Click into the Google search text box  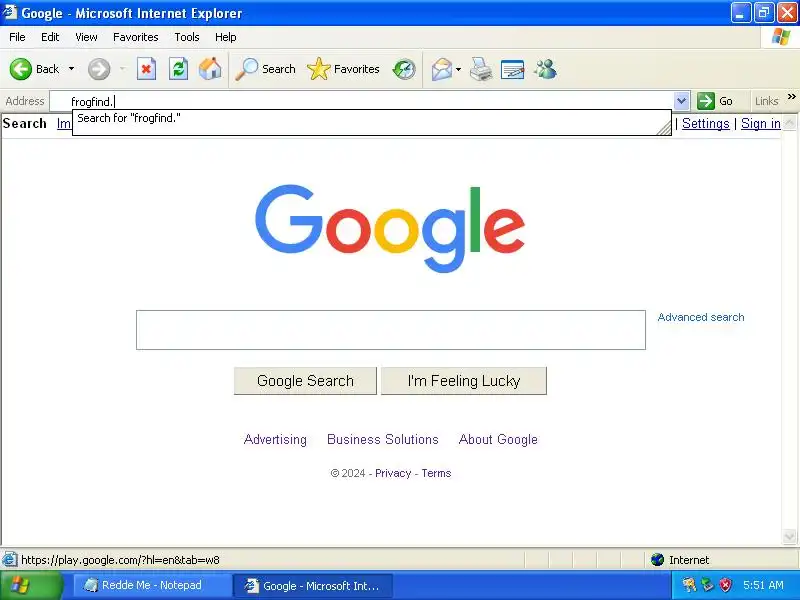click(391, 330)
